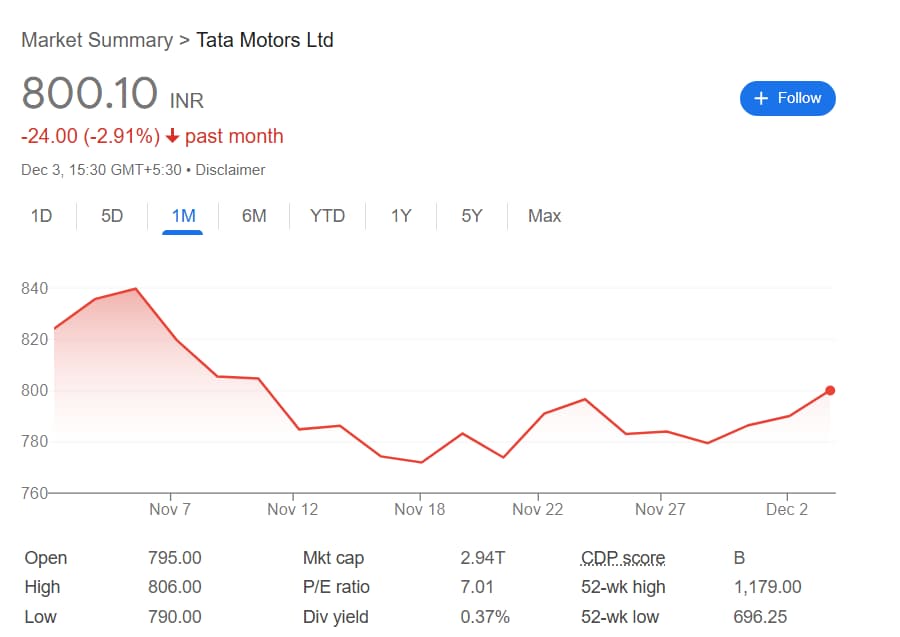This screenshot has height=637, width=900.
Task: Click the High label in the stats table
Action: (42, 587)
